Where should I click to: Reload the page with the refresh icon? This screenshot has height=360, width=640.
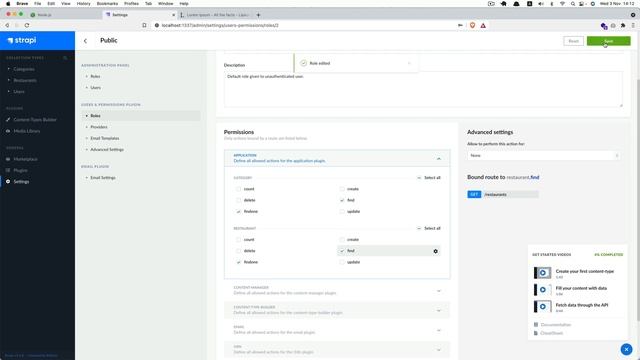pos(27,25)
